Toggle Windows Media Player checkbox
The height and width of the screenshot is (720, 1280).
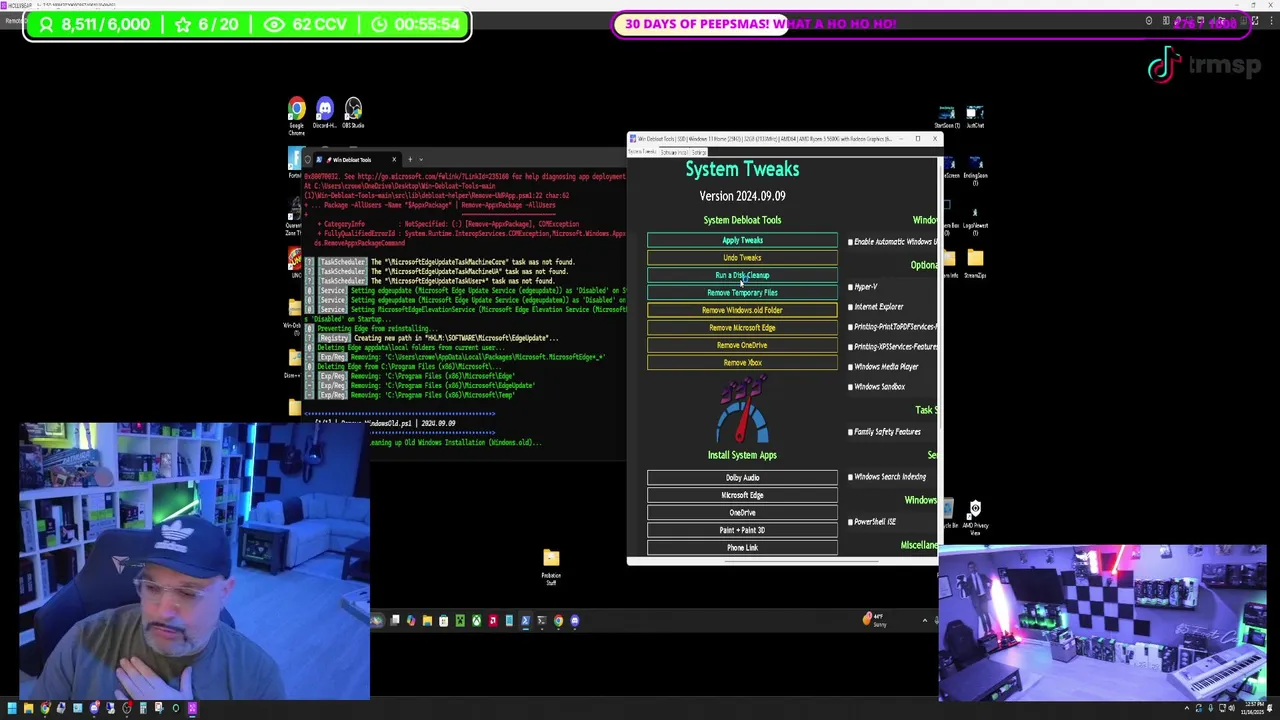tap(851, 367)
